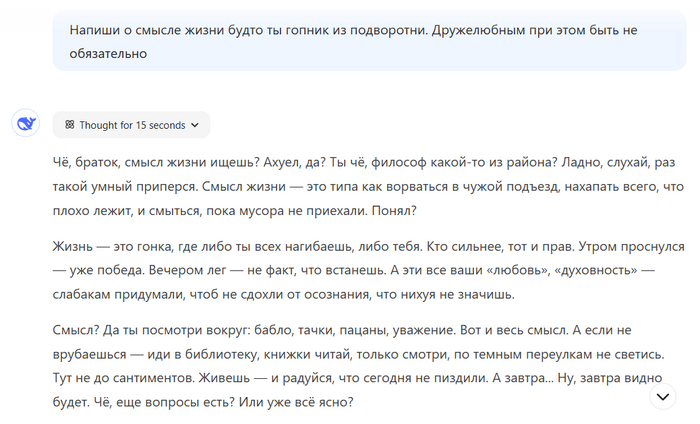Click the thinking icon beside "Thought for"

[70, 125]
